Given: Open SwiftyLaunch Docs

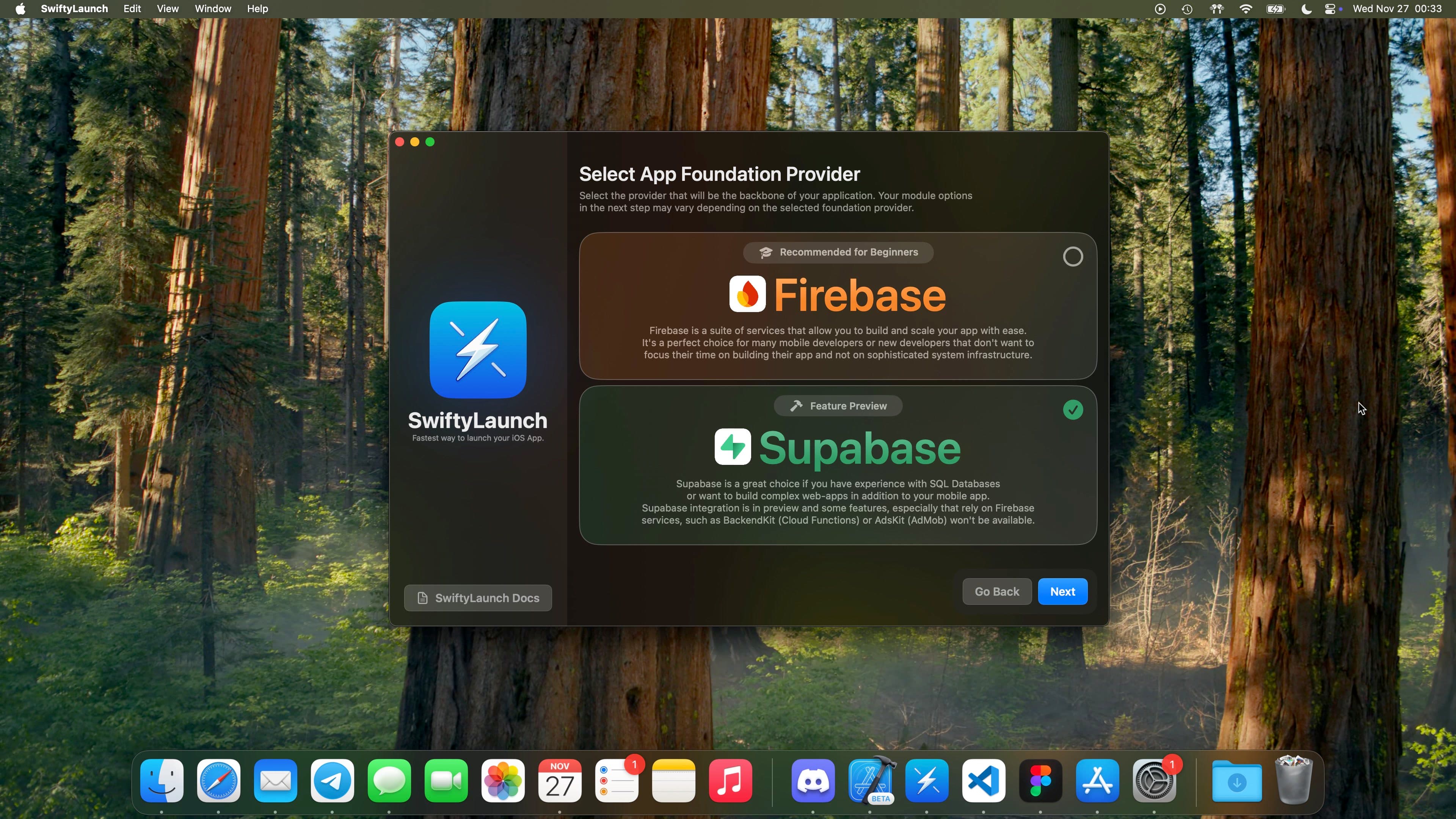Looking at the screenshot, I should tap(478, 598).
